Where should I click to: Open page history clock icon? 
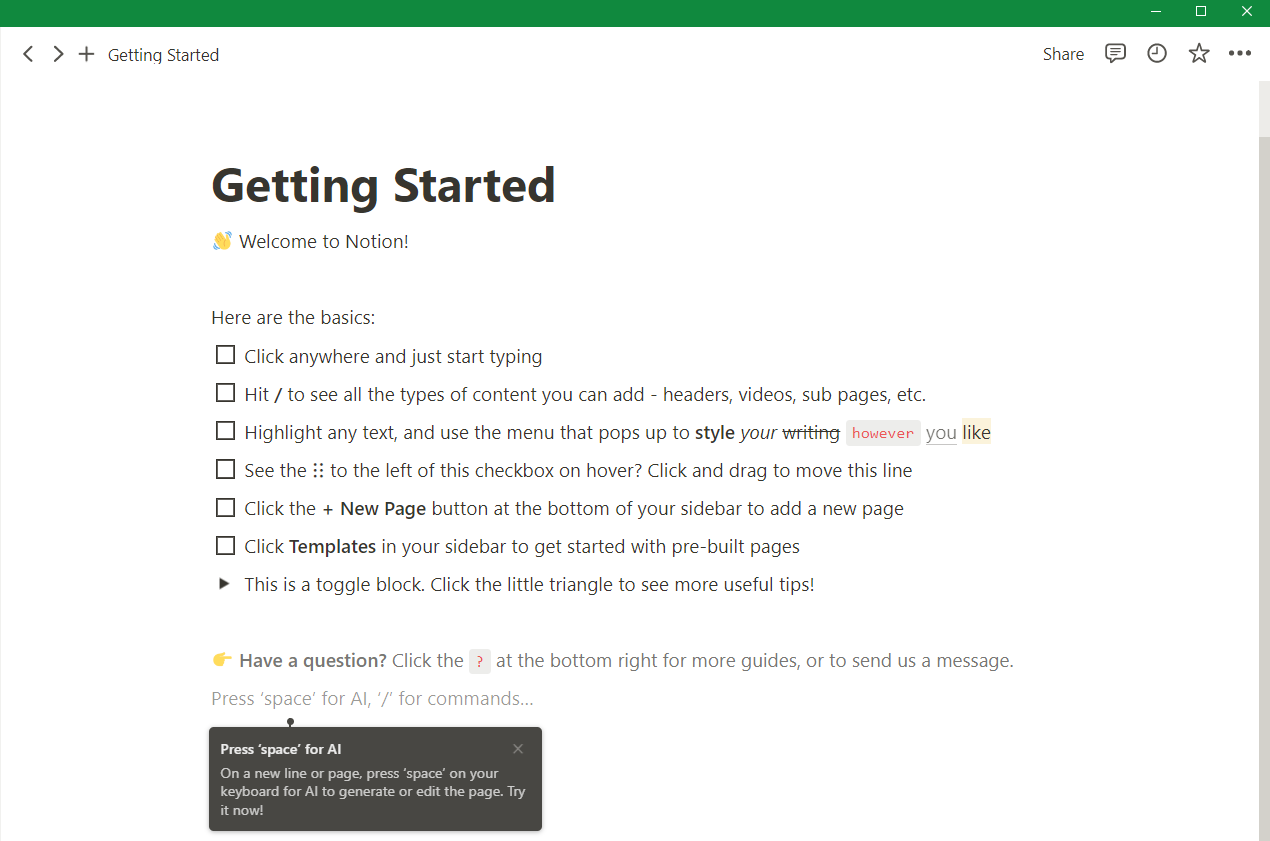pyautogui.click(x=1157, y=54)
